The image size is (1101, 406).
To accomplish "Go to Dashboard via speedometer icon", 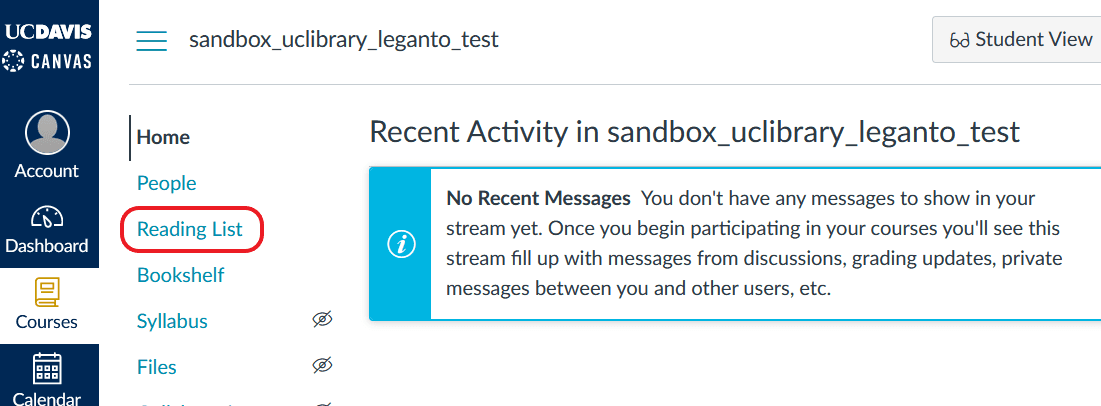I will [x=47, y=218].
